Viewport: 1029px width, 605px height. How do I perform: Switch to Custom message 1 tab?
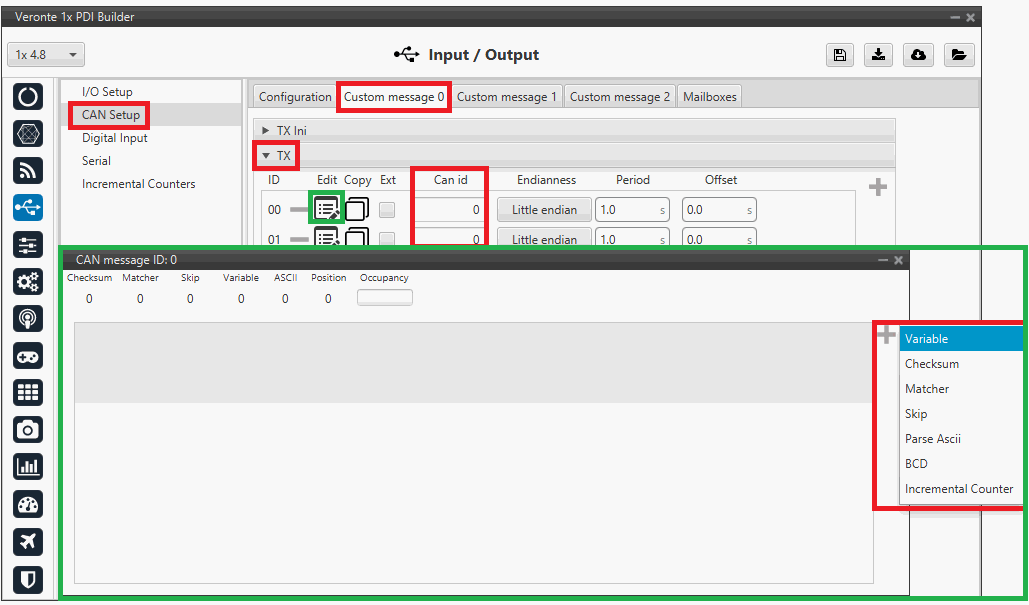[x=507, y=97]
